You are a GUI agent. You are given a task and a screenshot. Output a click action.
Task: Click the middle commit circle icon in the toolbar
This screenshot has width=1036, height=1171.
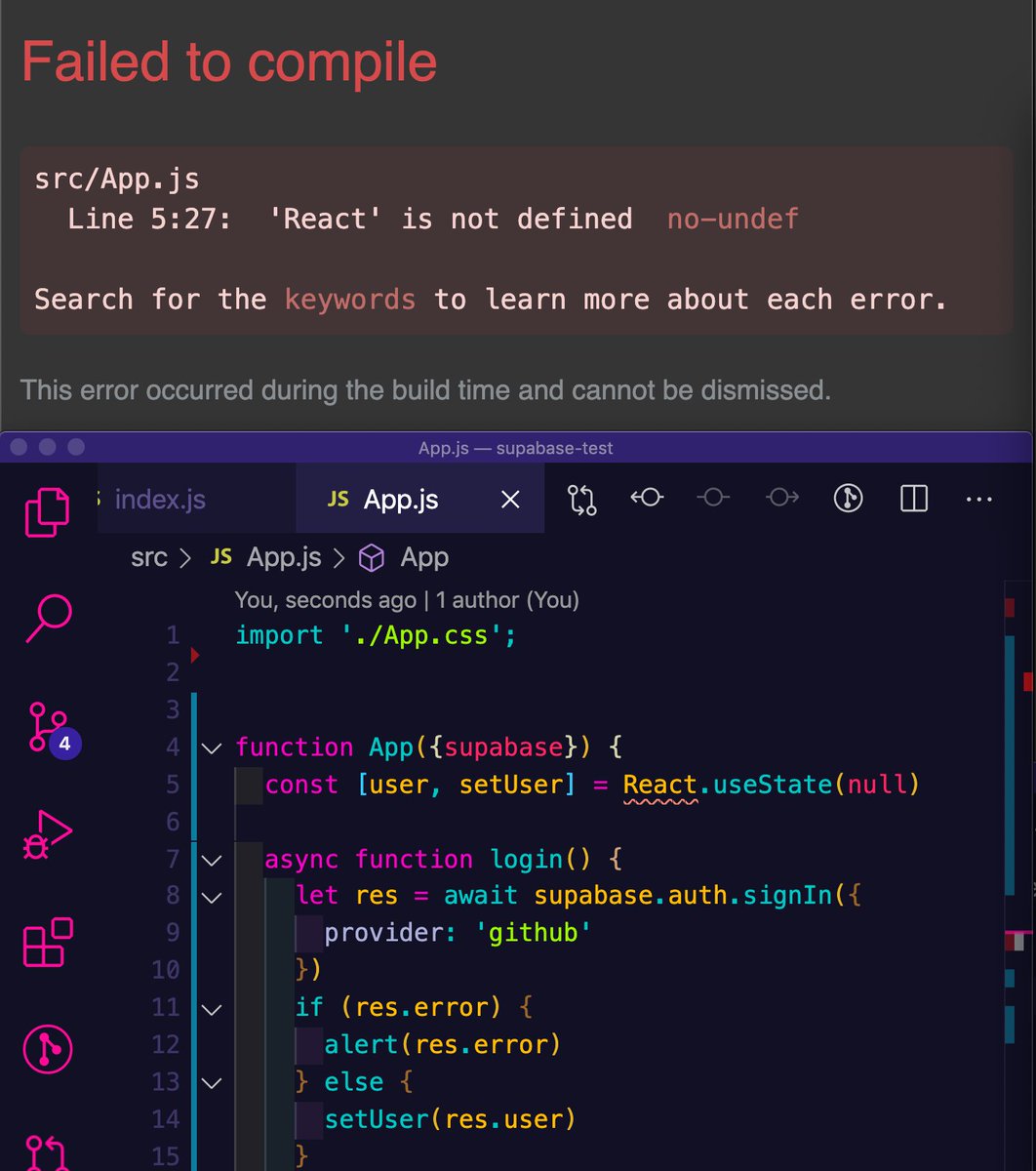pyautogui.click(x=713, y=499)
